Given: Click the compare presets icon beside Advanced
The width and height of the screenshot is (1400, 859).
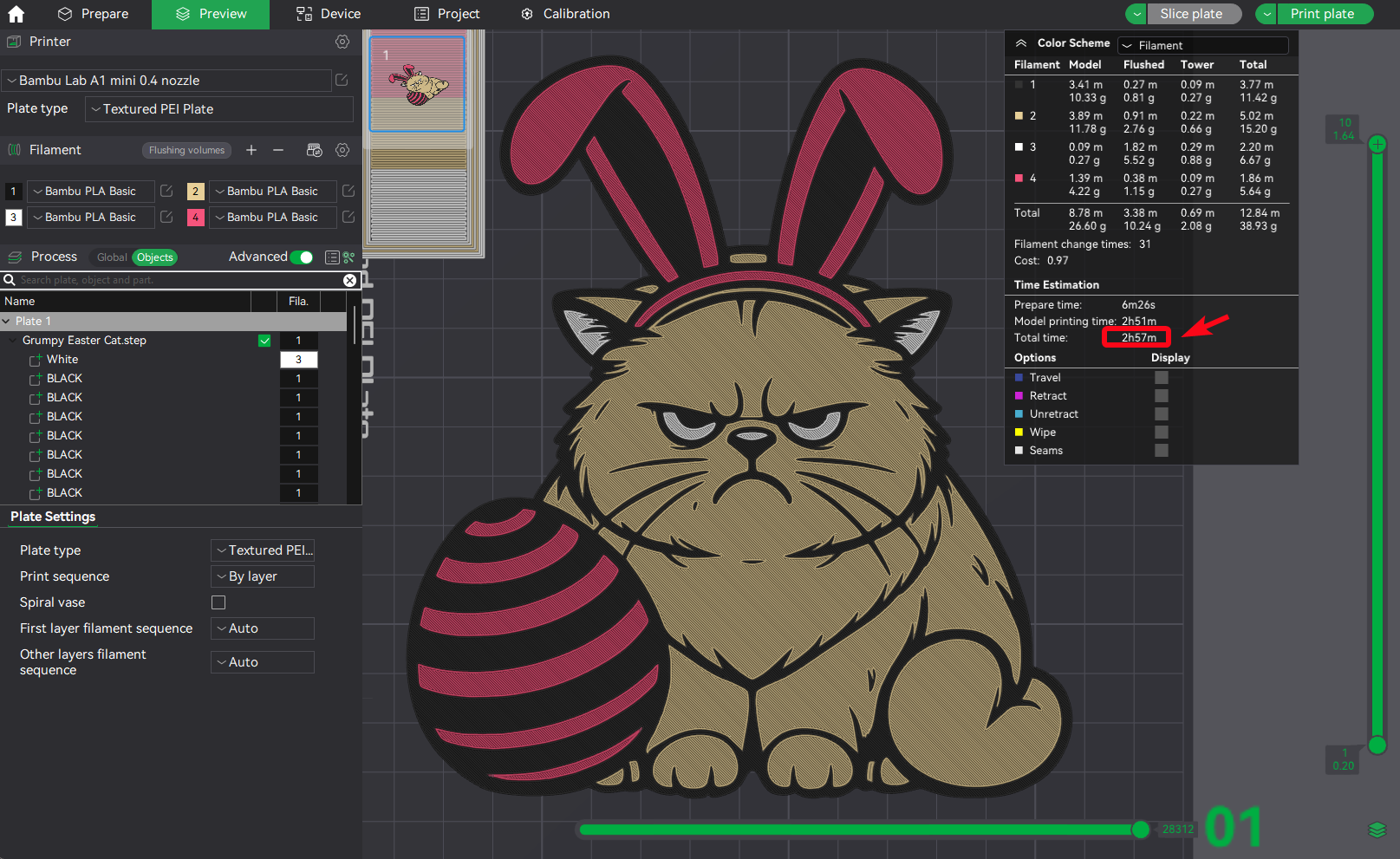Looking at the screenshot, I should point(348,257).
